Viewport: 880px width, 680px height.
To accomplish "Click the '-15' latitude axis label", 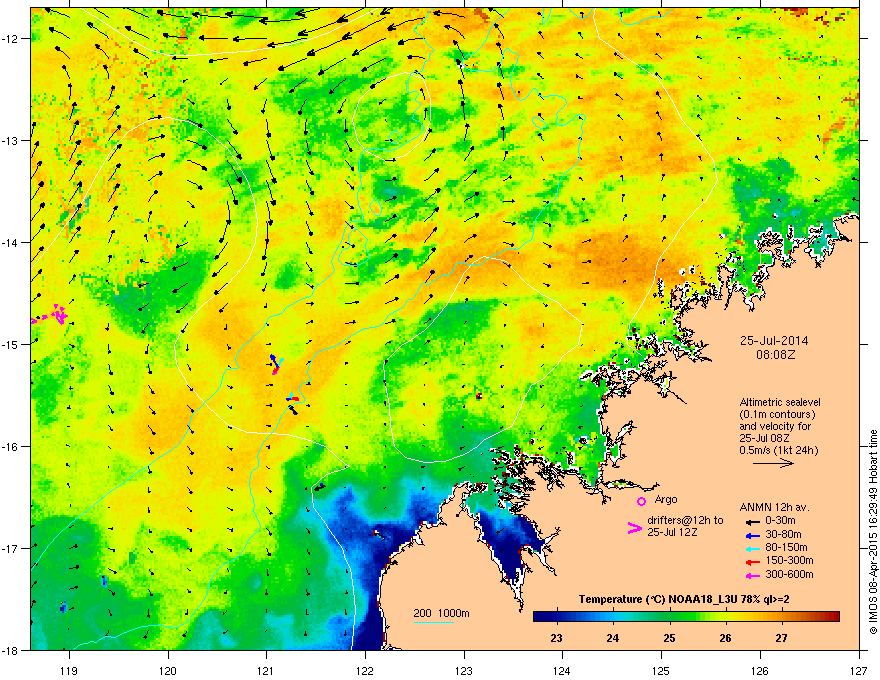I will point(11,344).
